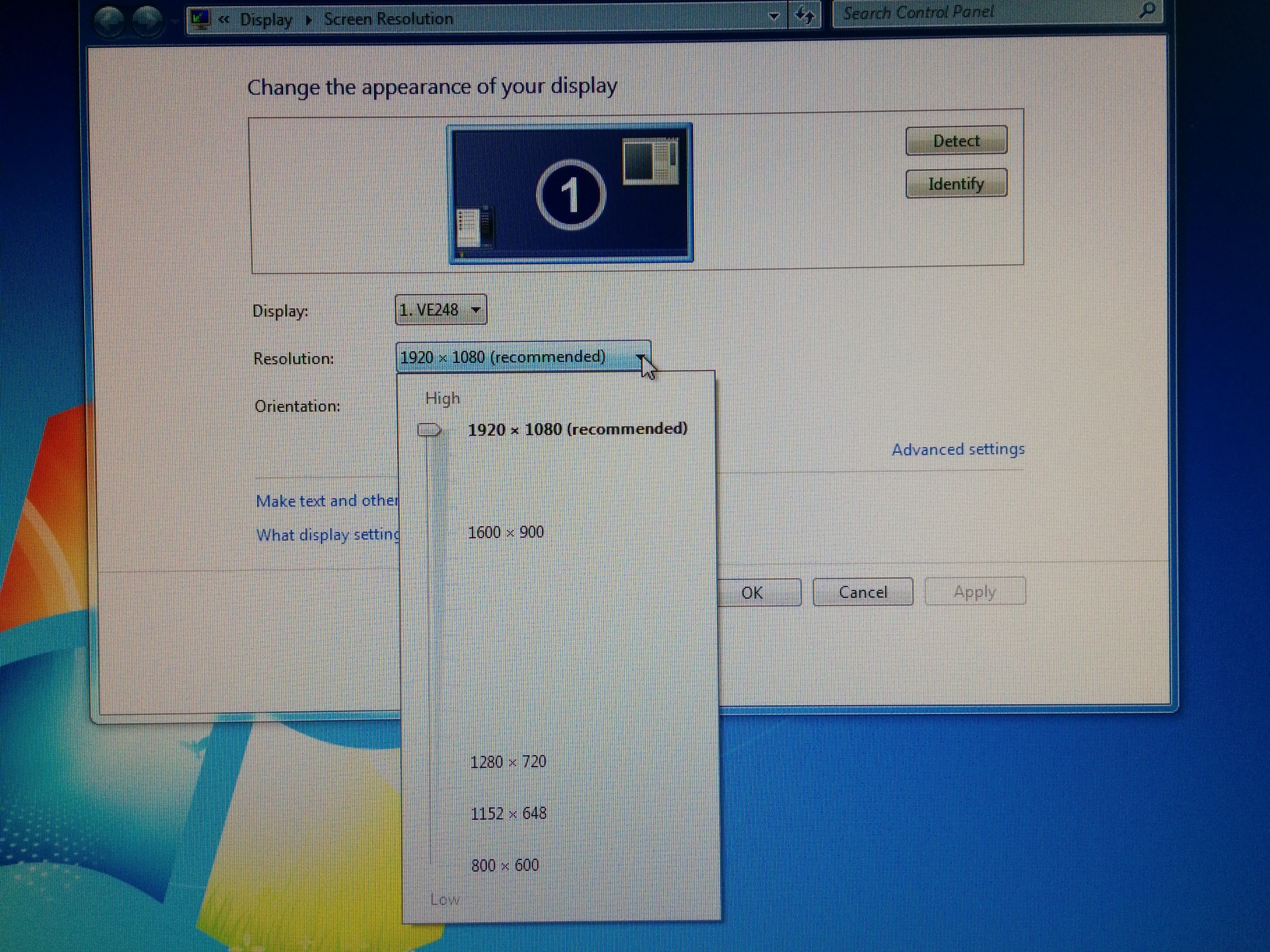Click Screen Resolution breadcrumb item

click(x=389, y=19)
